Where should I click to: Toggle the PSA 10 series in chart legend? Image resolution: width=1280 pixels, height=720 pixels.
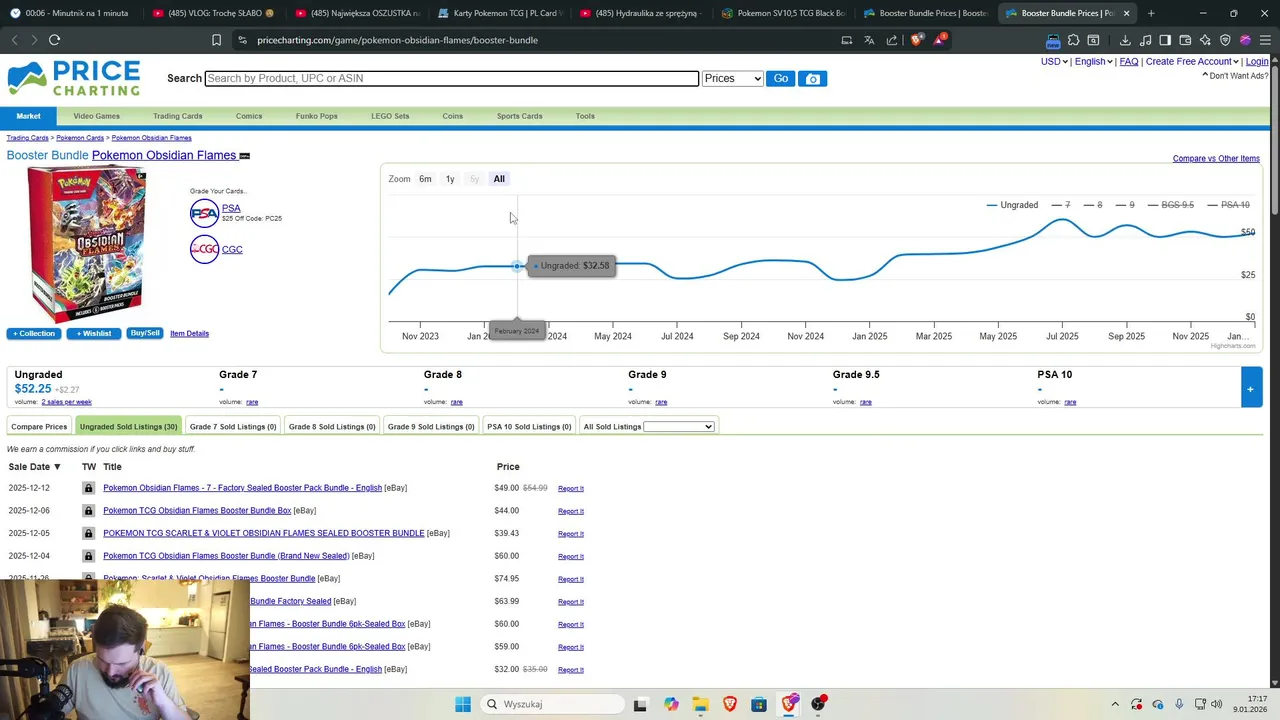[1228, 205]
